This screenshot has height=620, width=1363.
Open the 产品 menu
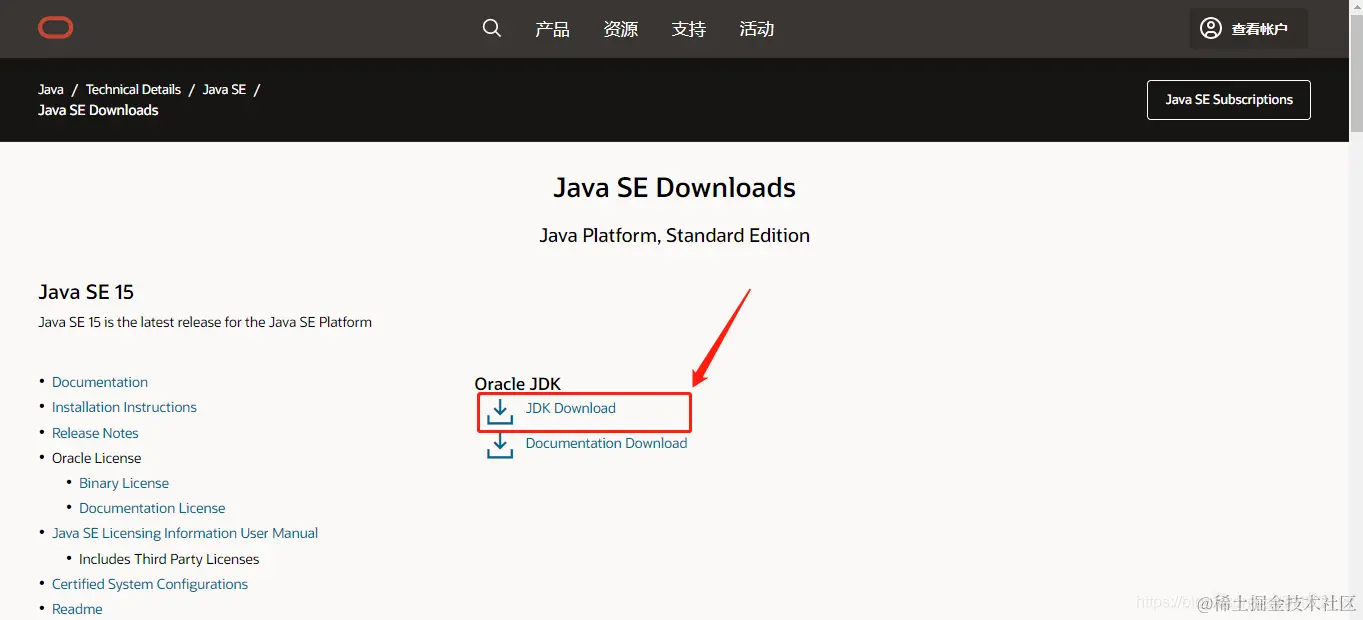pos(552,29)
